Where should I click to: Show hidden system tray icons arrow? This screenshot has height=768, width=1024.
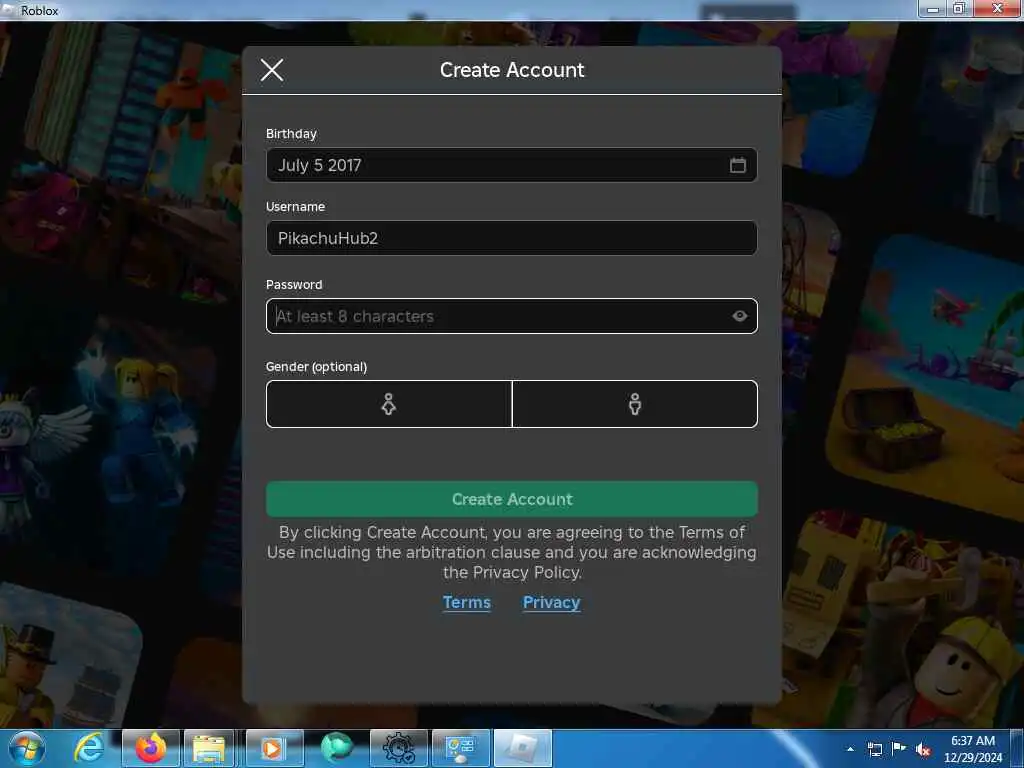(x=850, y=749)
